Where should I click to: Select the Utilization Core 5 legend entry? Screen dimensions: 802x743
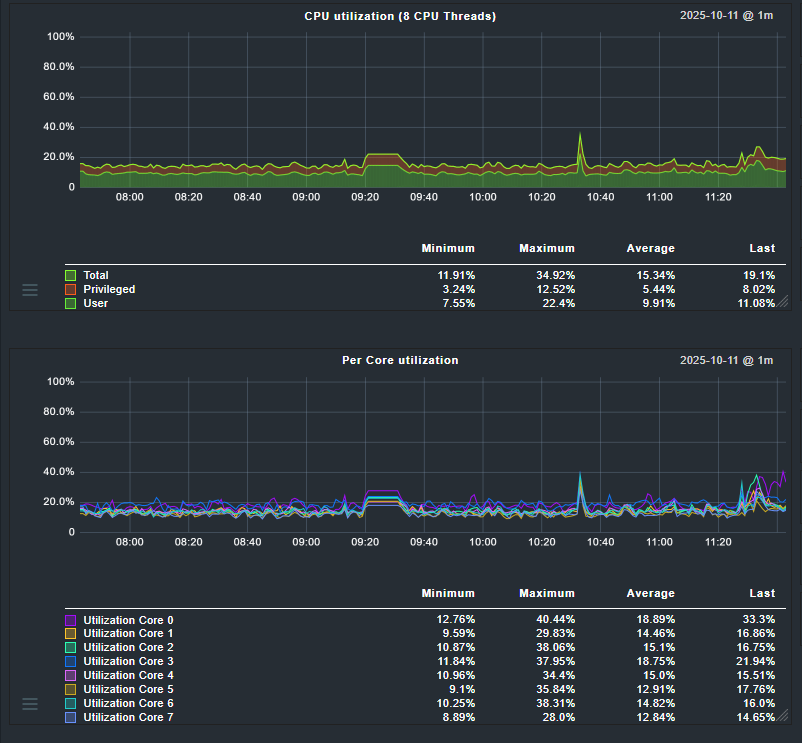[128, 690]
